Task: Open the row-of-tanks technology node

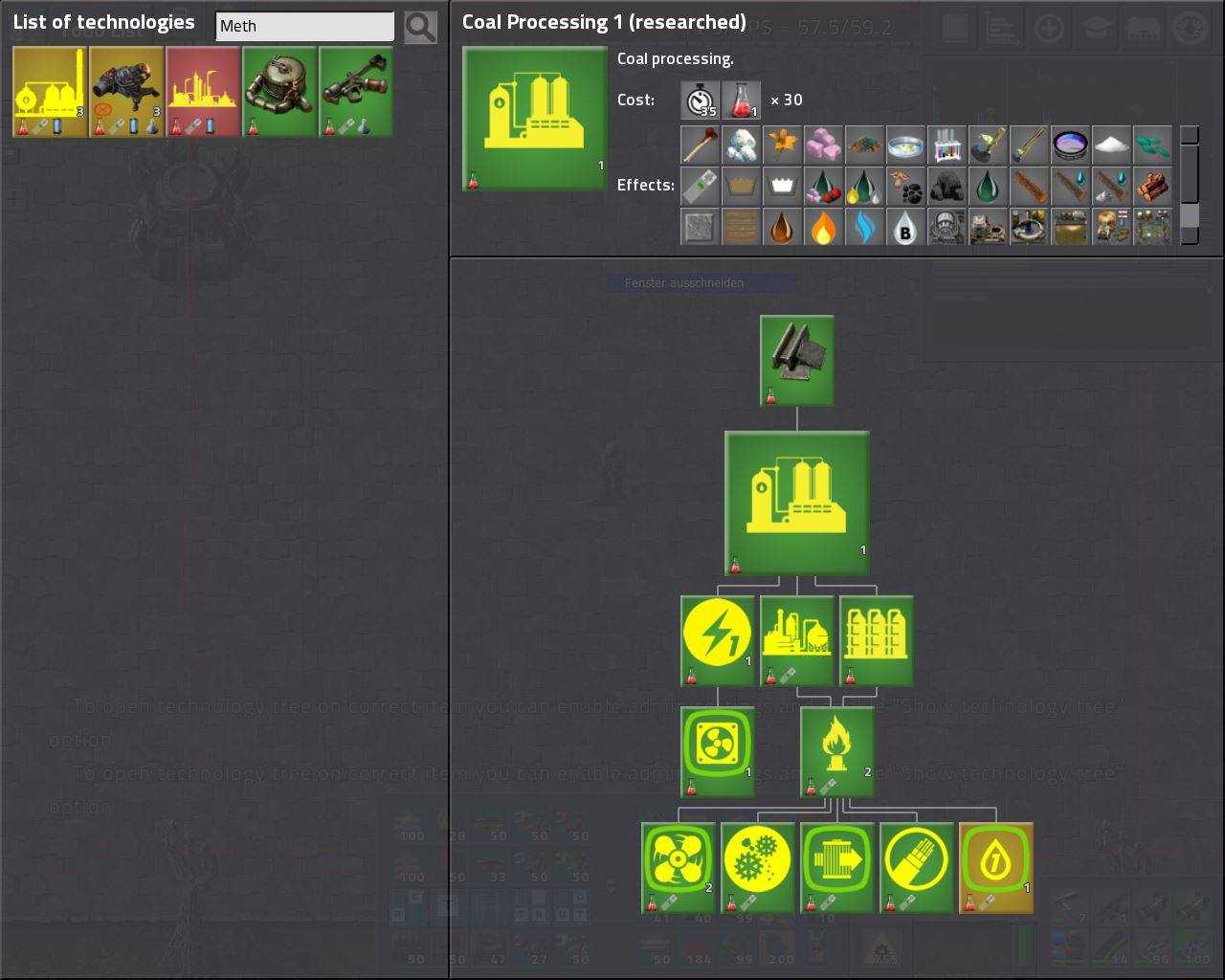Action: pos(877,640)
